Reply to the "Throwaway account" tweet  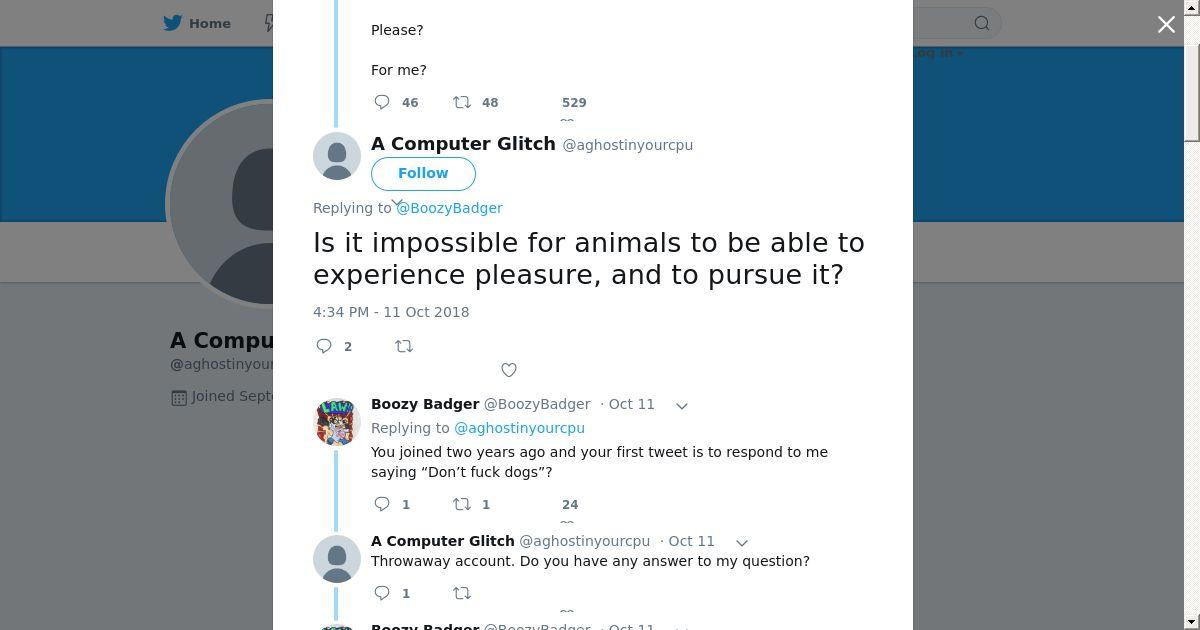(382, 593)
